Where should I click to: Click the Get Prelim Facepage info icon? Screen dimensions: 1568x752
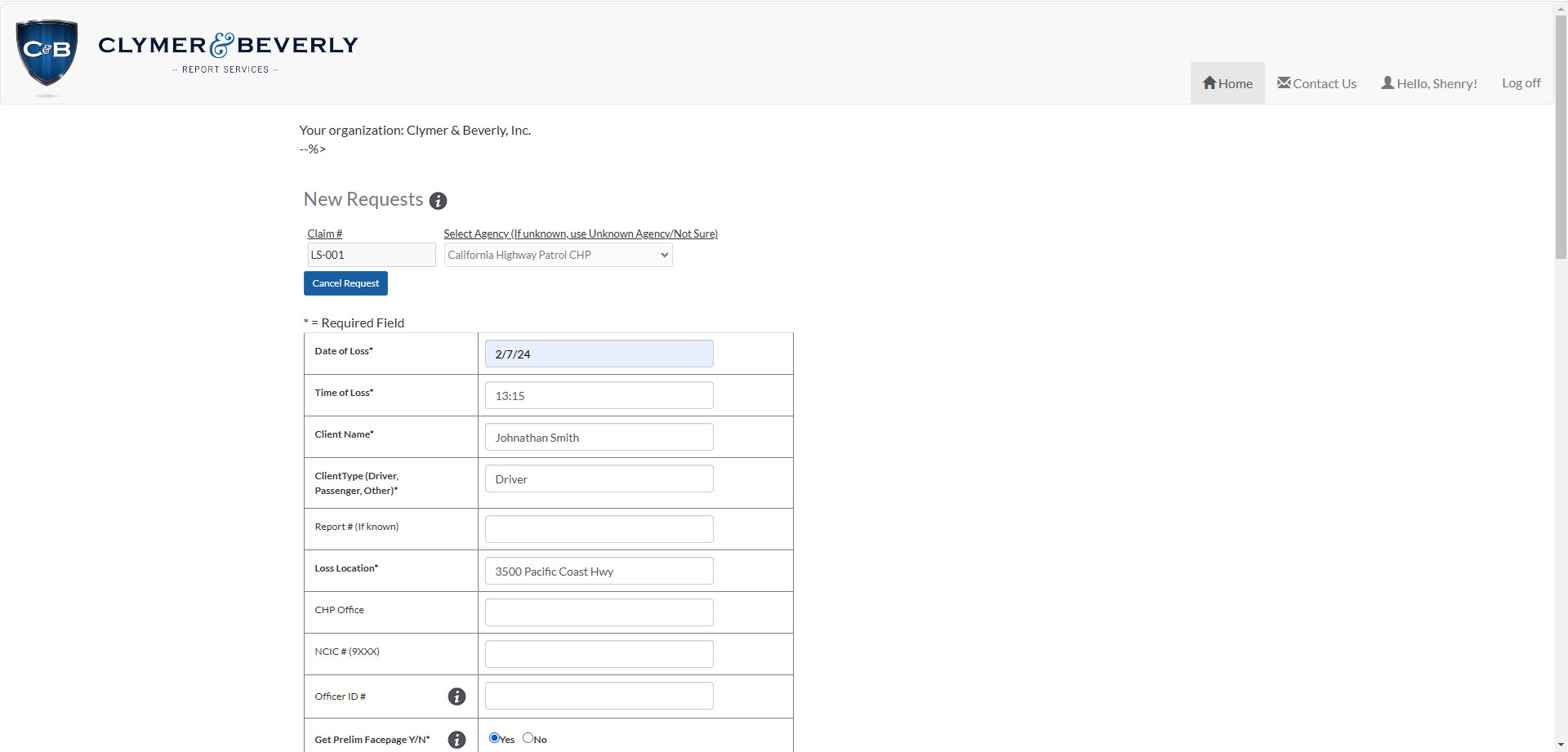coord(457,740)
